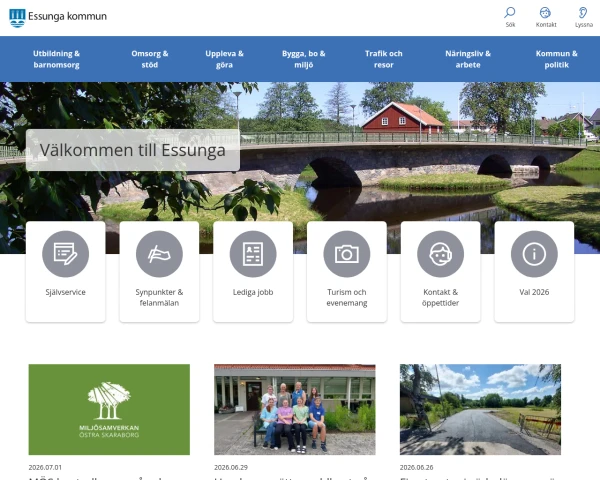Activate the Lyssna ear icon
The height and width of the screenshot is (480, 600).
pos(583,13)
